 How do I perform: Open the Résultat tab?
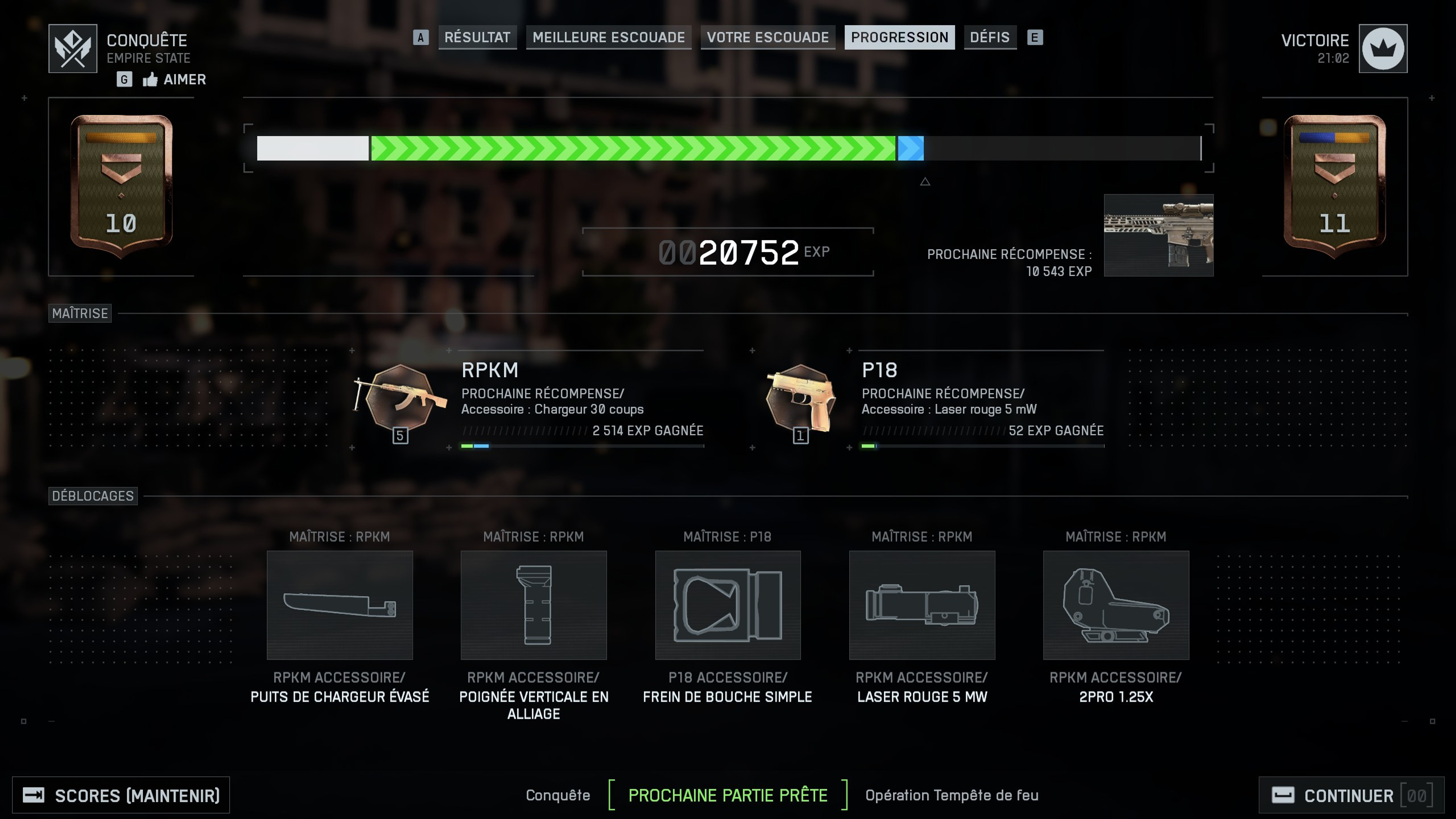tap(477, 37)
